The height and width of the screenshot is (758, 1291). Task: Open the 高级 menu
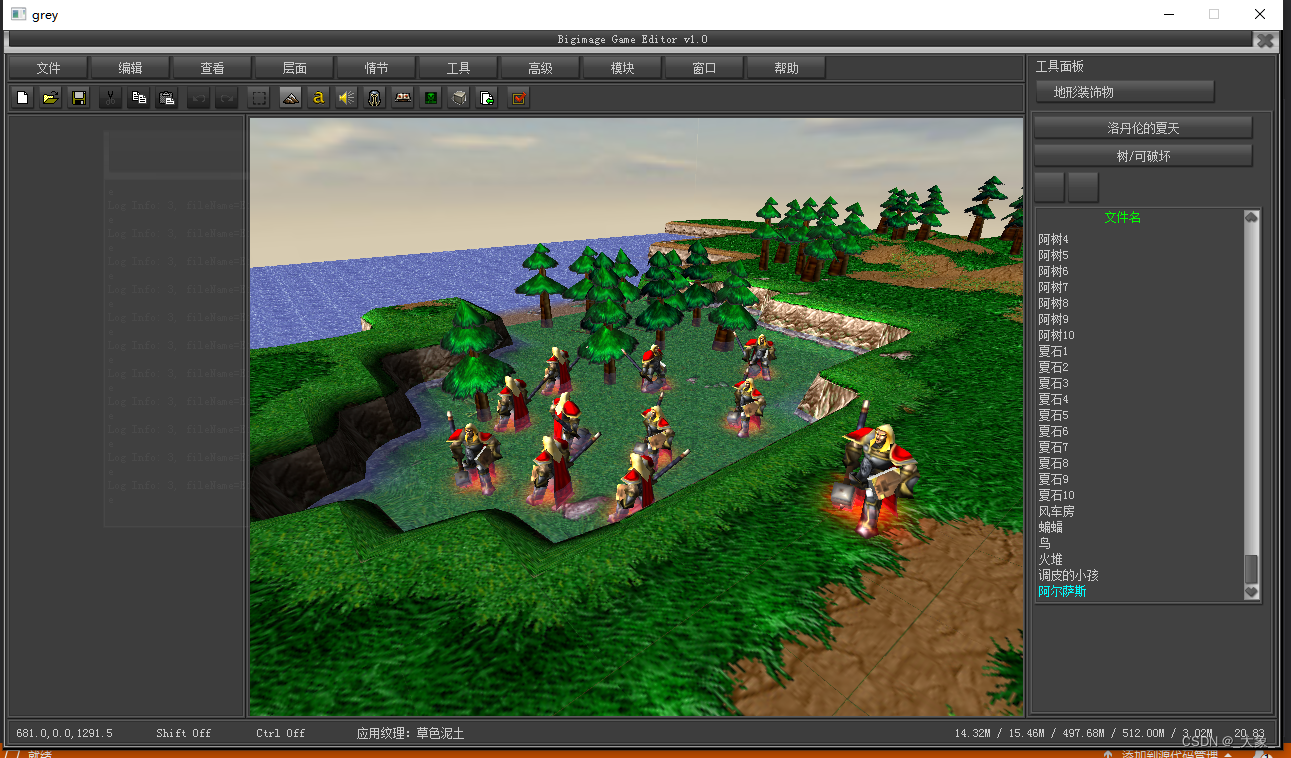[x=540, y=68]
